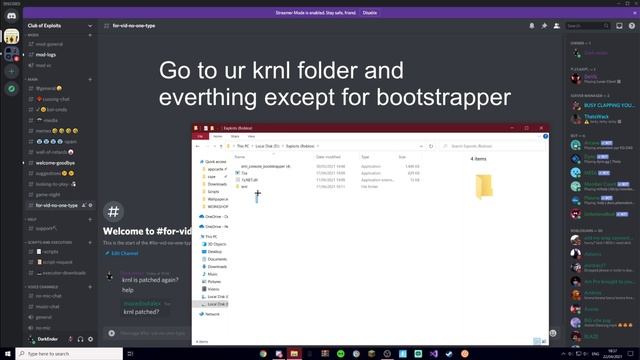640x360 pixels.
Task: Select the Club of Exploits server icon
Action: point(11,36)
